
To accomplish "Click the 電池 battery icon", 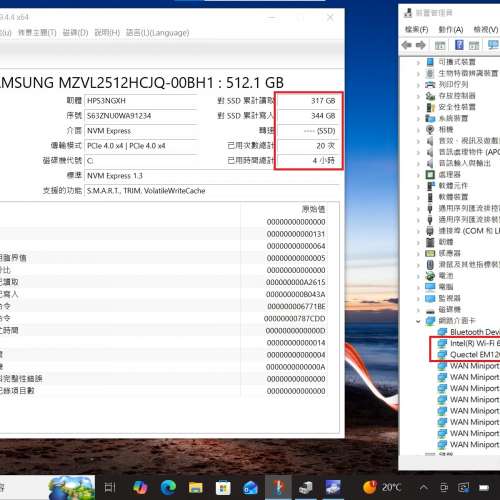I will point(430,276).
